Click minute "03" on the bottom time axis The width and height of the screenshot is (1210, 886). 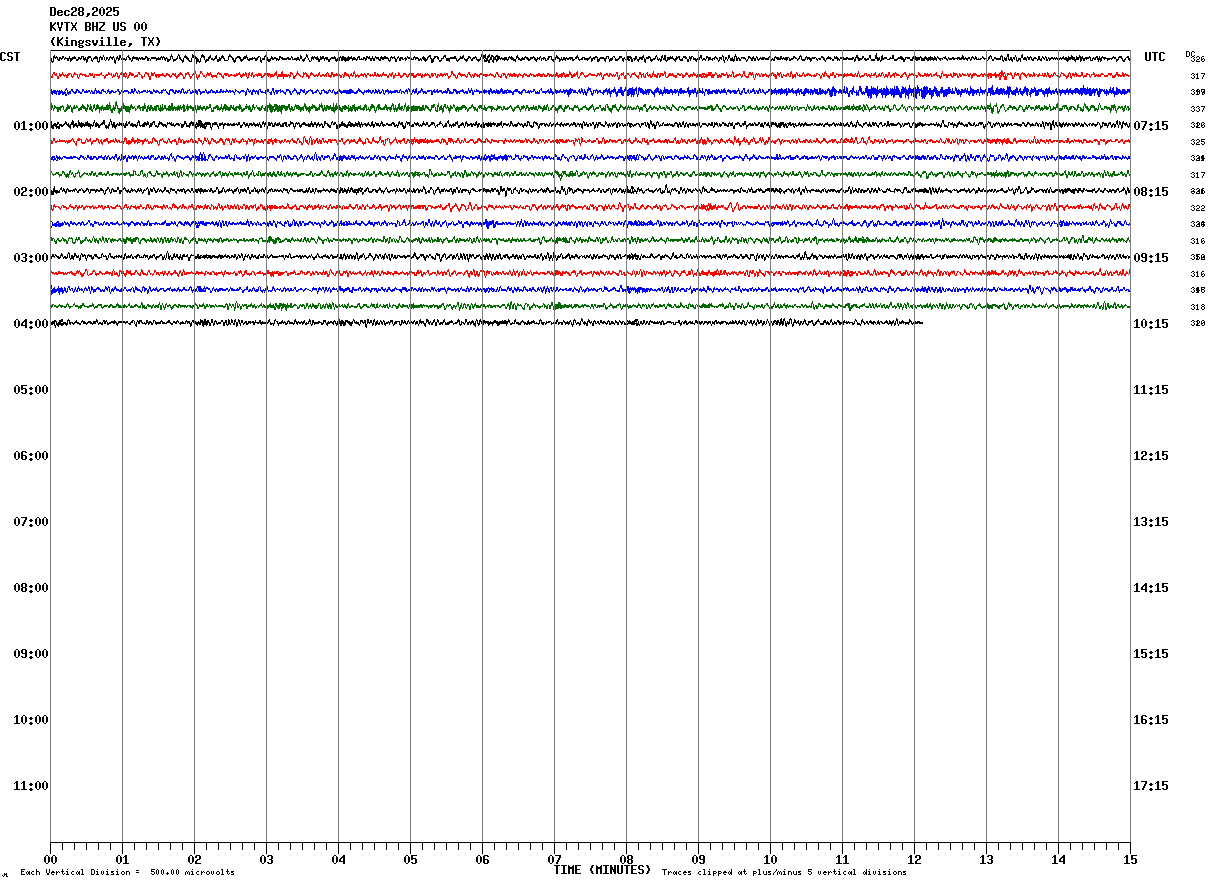pyautogui.click(x=266, y=860)
